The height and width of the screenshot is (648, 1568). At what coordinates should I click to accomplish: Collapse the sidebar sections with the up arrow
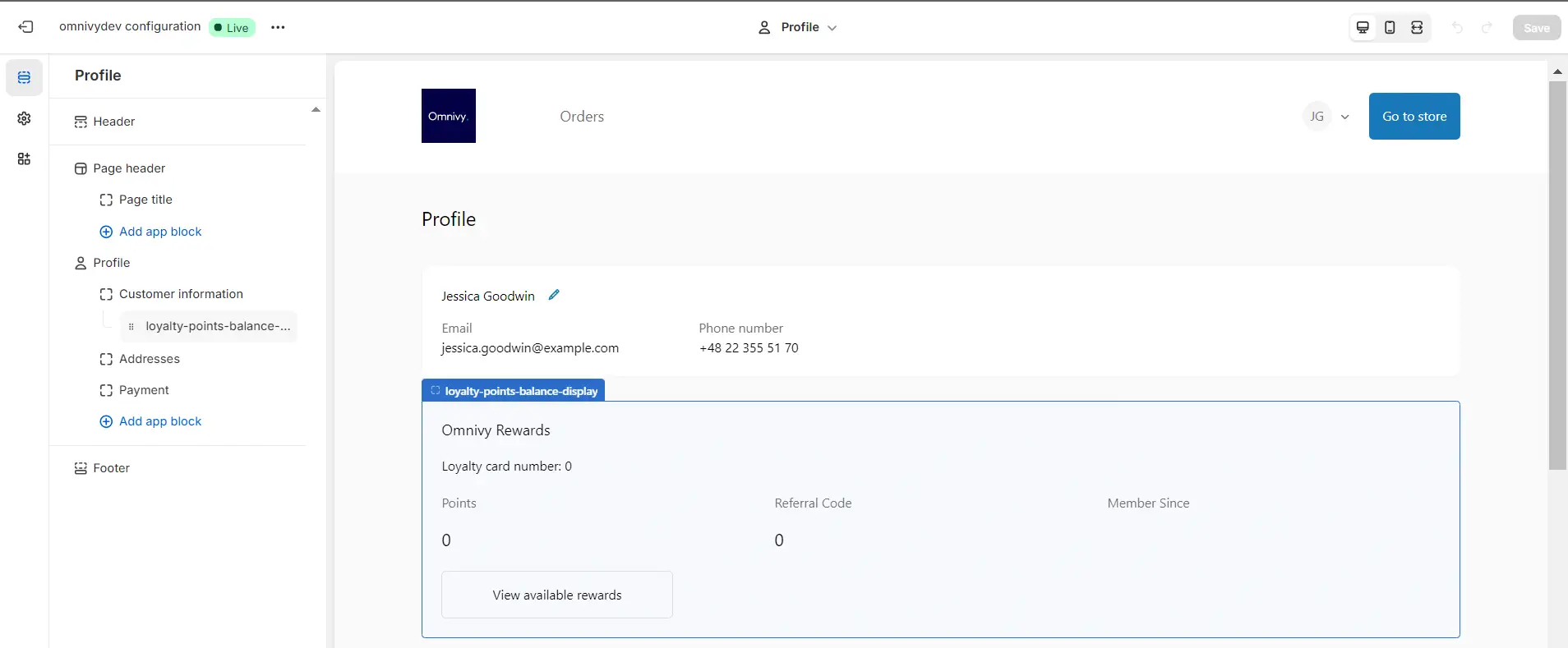coord(316,109)
